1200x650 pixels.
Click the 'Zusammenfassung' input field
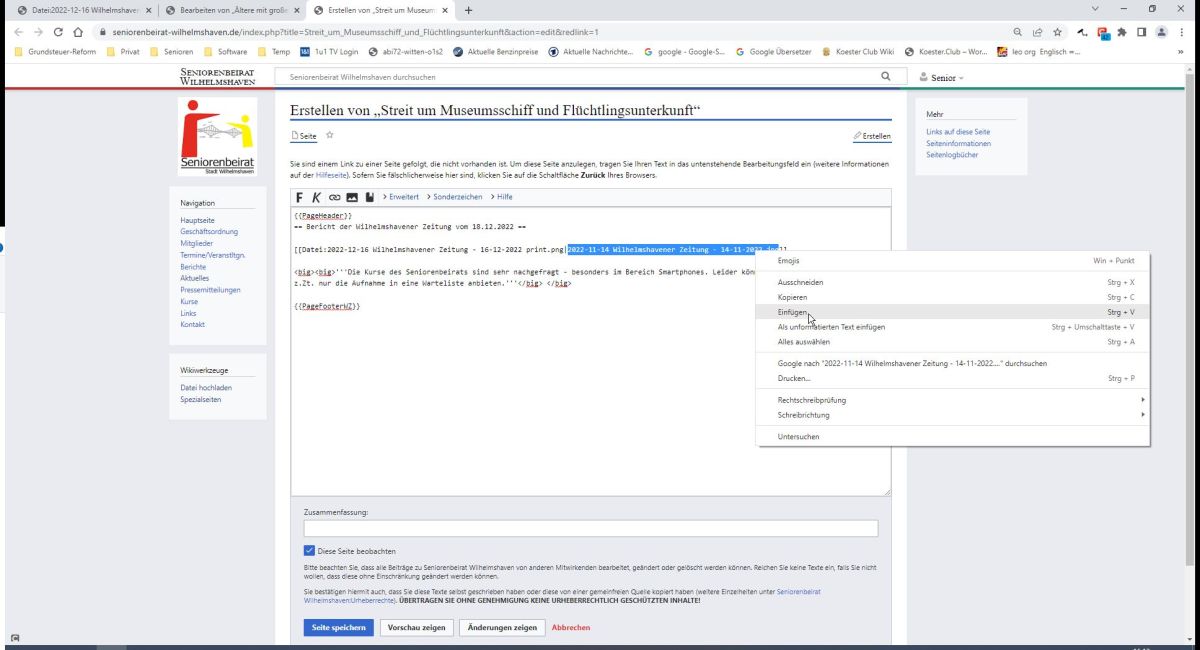pos(590,528)
